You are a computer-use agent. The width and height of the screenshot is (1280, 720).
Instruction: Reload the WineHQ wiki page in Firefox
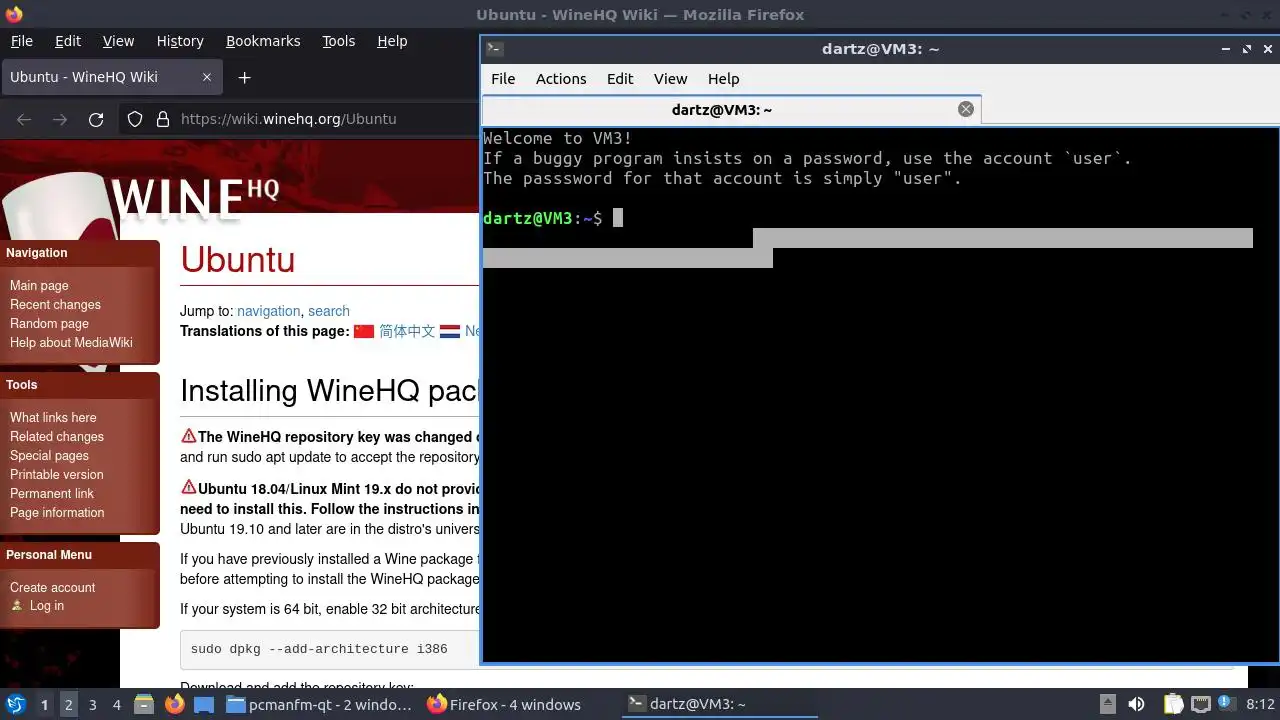pyautogui.click(x=96, y=119)
